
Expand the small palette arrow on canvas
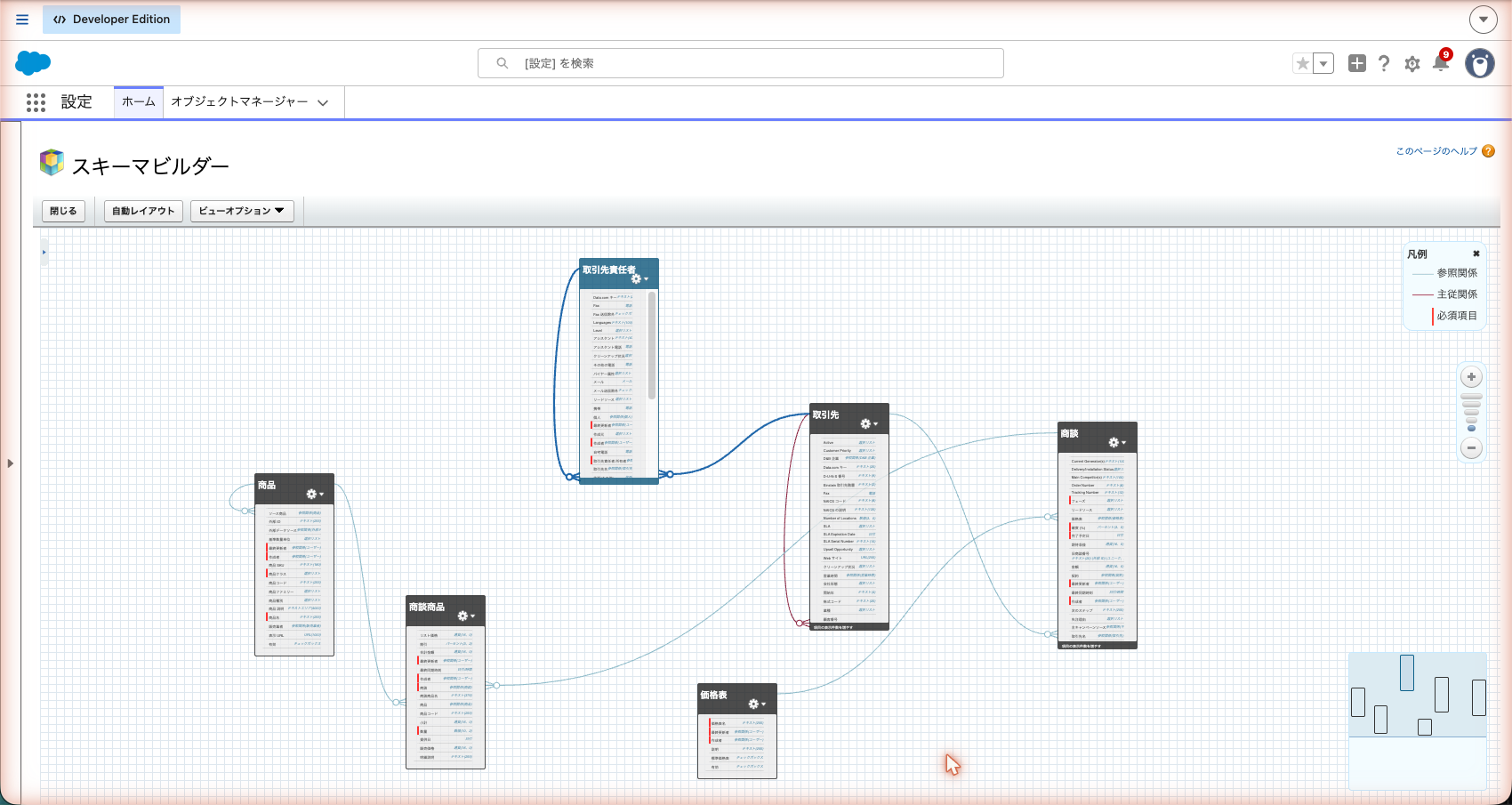[44, 253]
